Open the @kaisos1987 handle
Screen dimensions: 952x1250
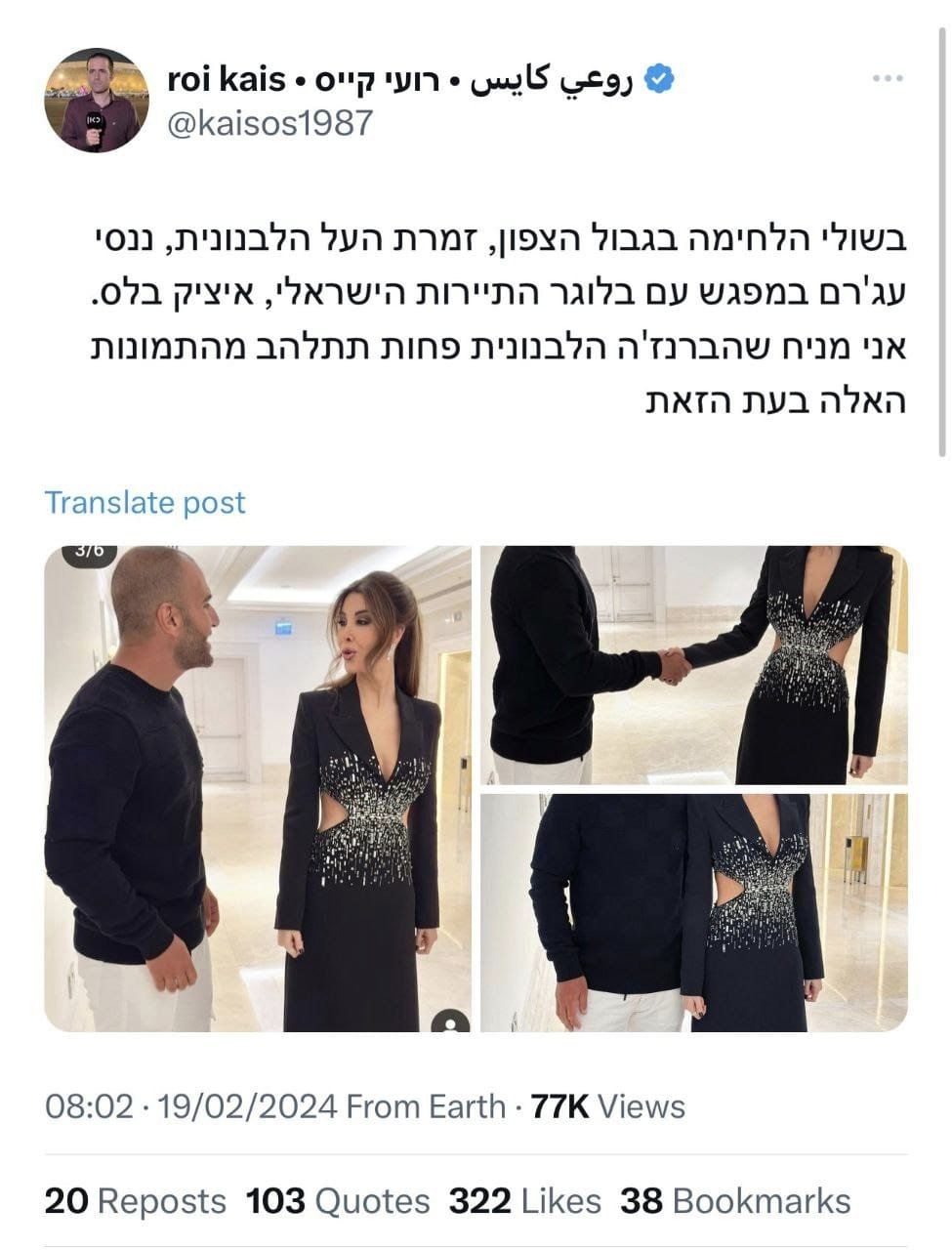click(x=269, y=123)
